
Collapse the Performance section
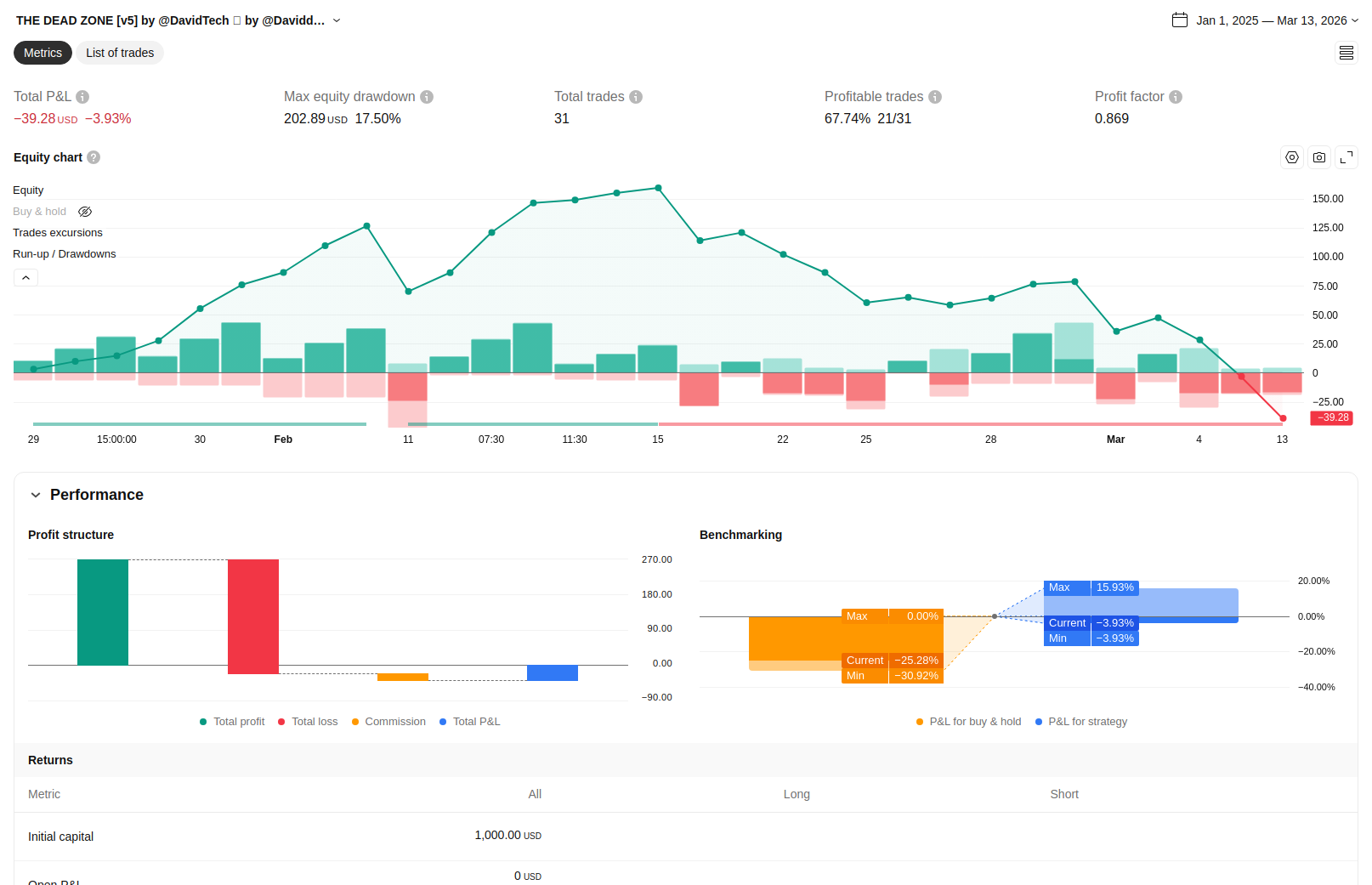[x=36, y=495]
